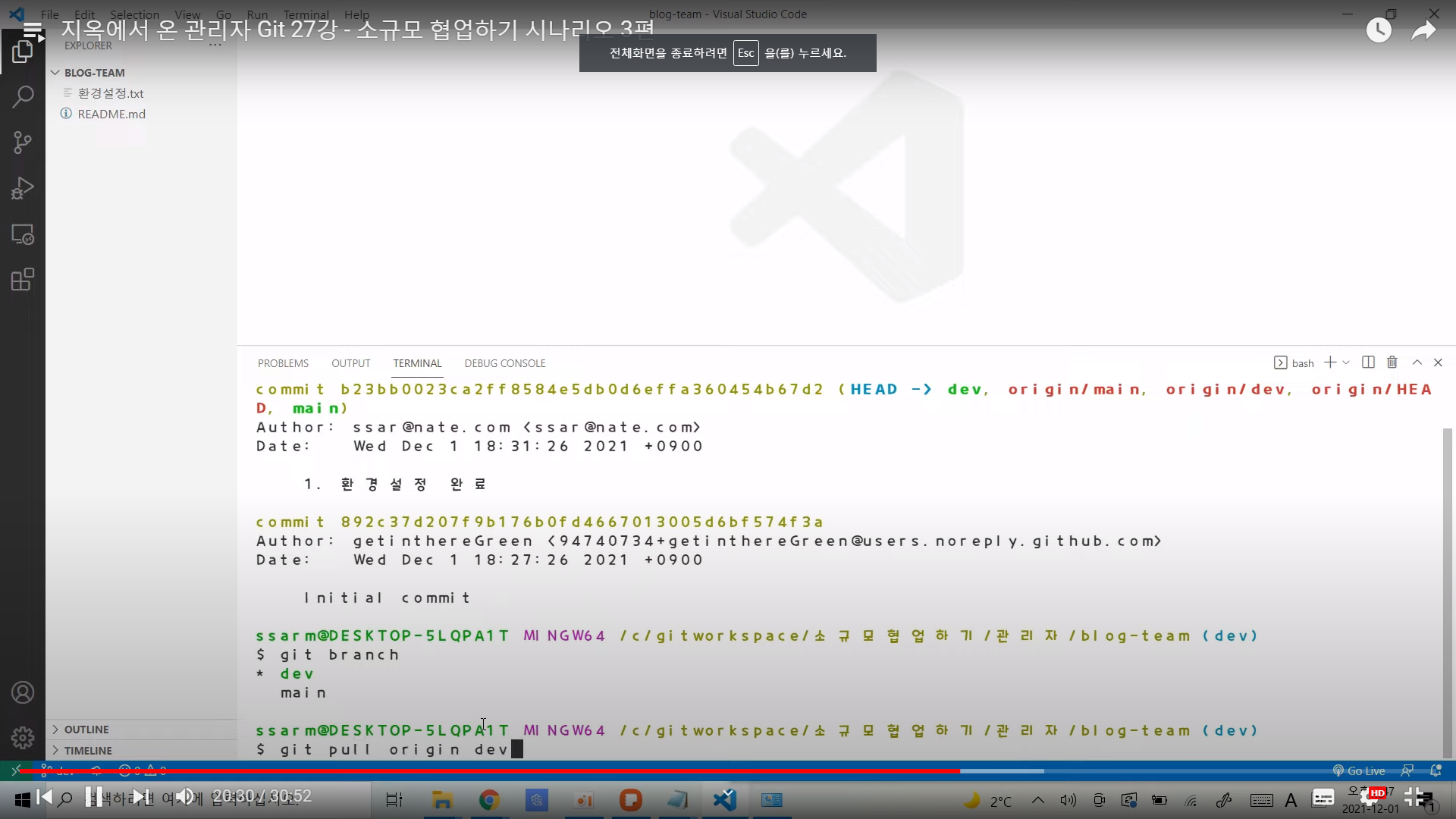Click the terminal scrollbar
Viewport: 1456px width, 819px height.
[1447, 591]
